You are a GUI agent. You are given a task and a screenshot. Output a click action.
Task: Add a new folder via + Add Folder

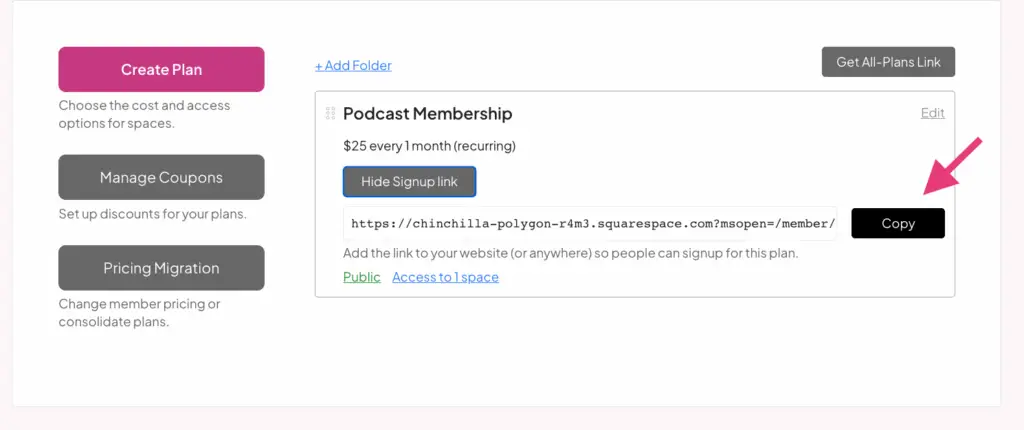(353, 66)
